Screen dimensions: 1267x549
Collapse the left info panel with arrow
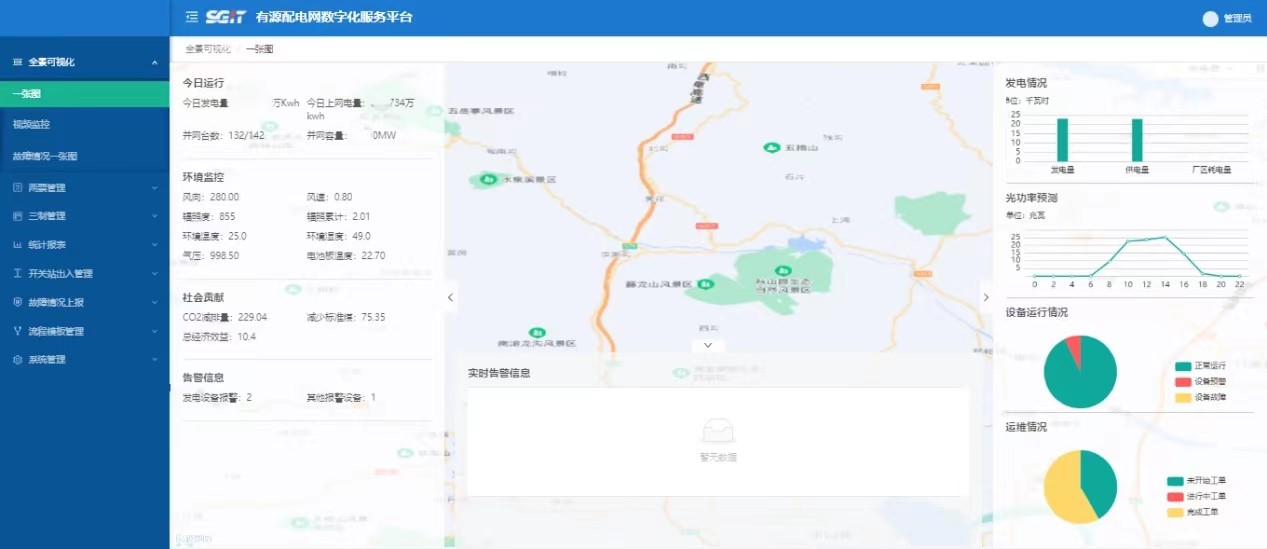tap(450, 297)
